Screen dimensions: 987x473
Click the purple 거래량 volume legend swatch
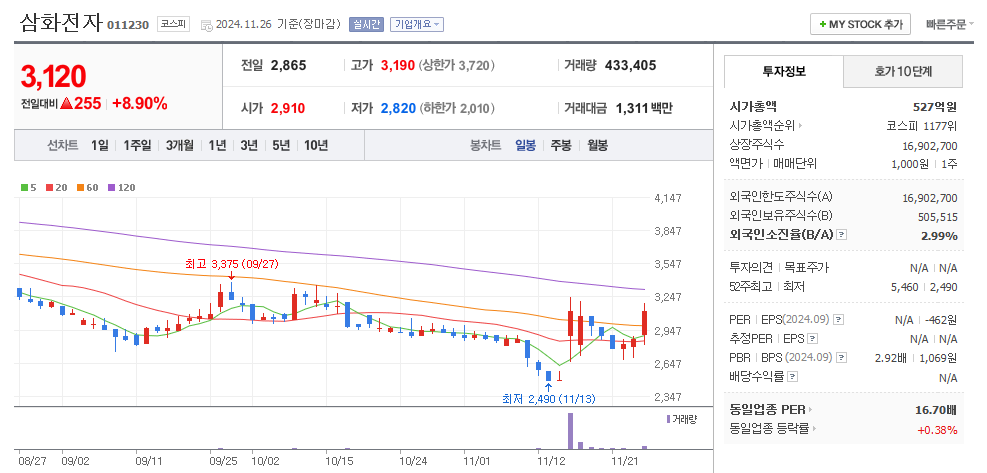[668, 419]
